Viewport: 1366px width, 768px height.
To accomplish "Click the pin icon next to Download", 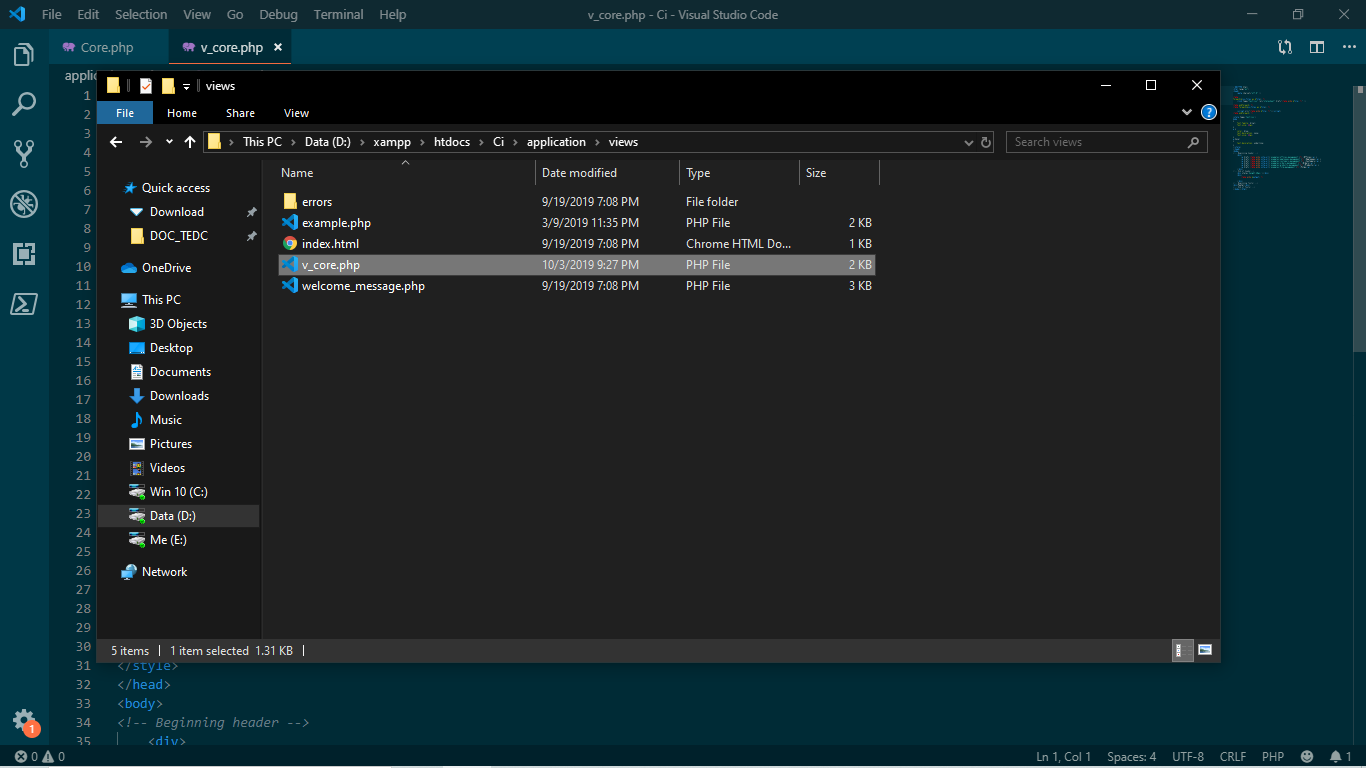I will 251,212.
